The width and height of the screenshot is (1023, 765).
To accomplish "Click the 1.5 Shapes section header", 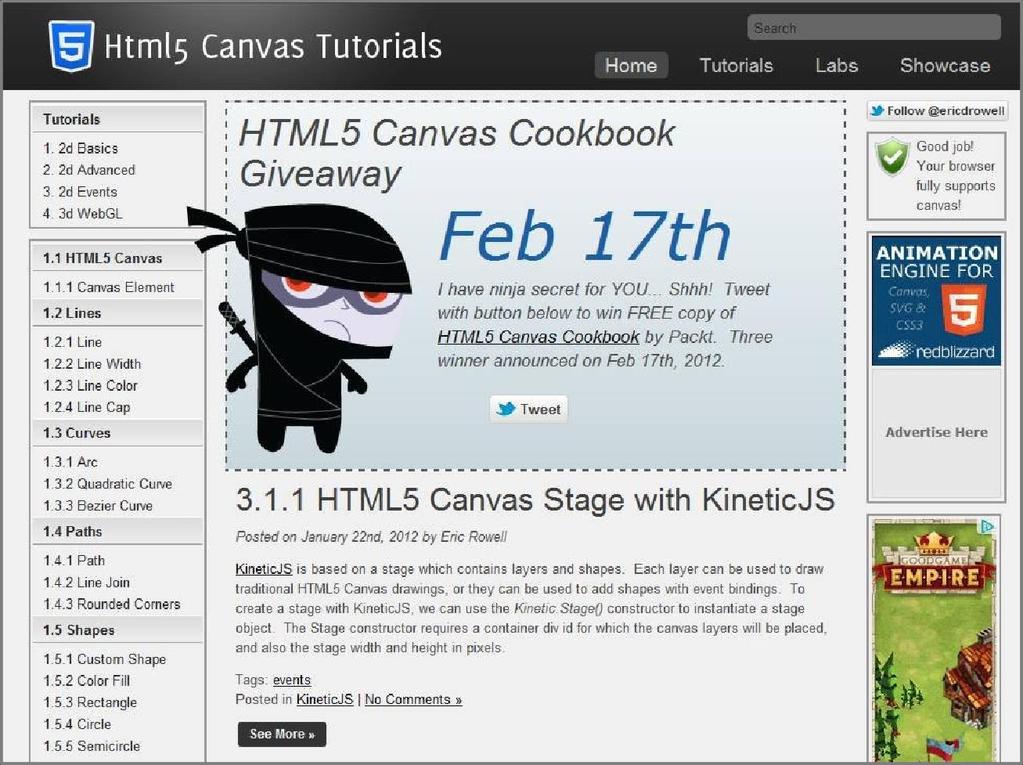I will [117, 630].
